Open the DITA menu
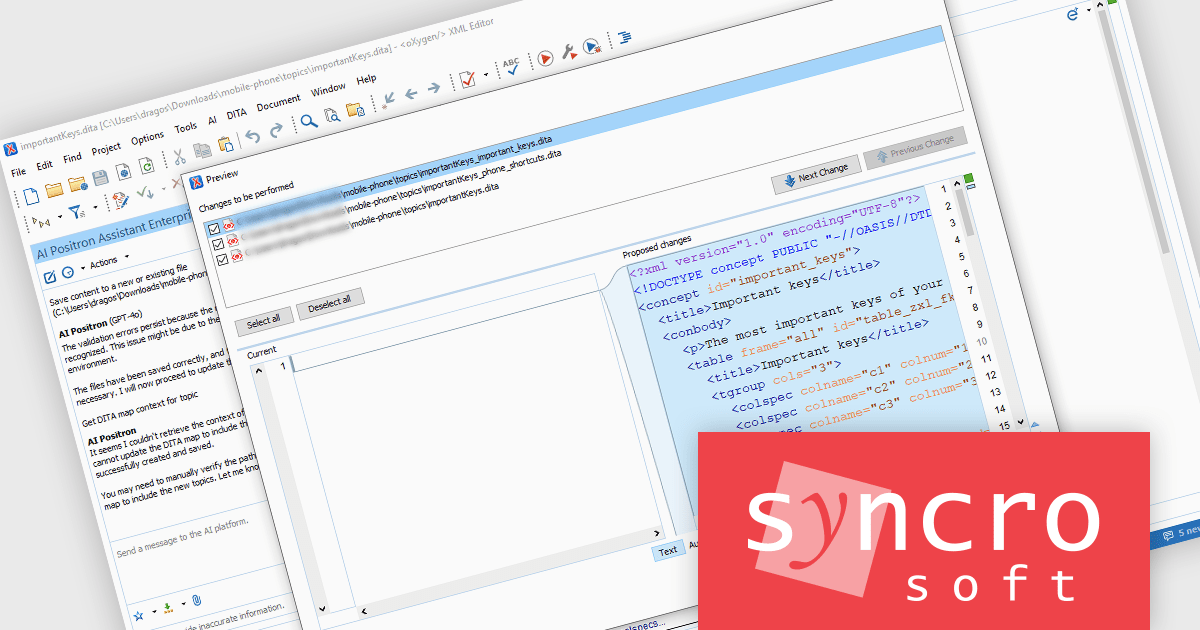The image size is (1200, 630). pyautogui.click(x=236, y=114)
